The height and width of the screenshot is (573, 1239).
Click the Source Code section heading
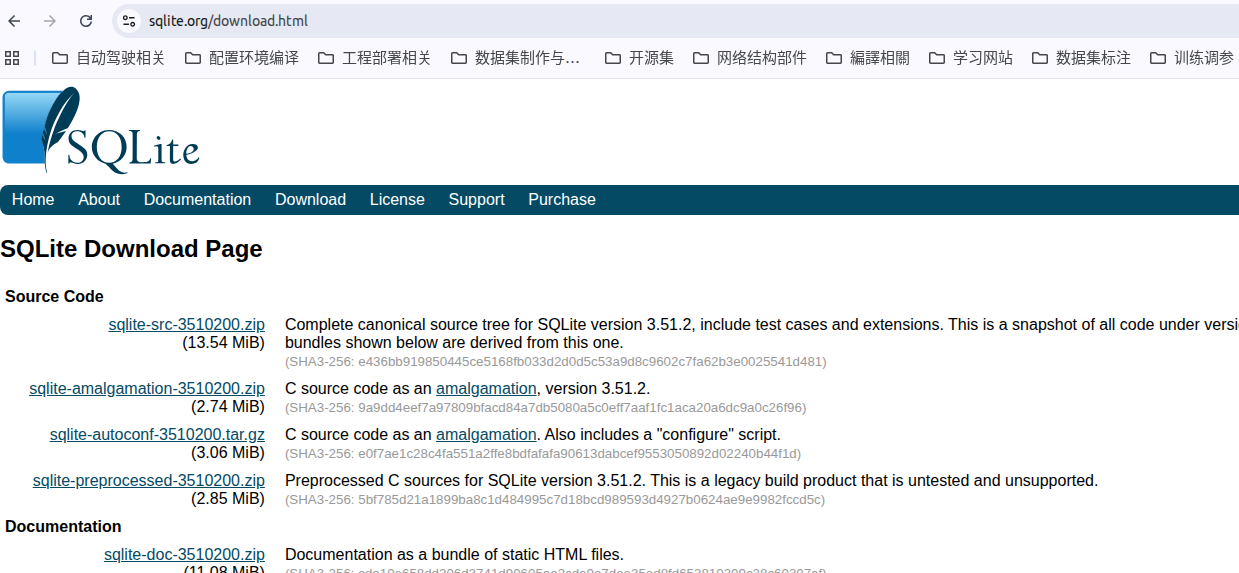point(54,296)
